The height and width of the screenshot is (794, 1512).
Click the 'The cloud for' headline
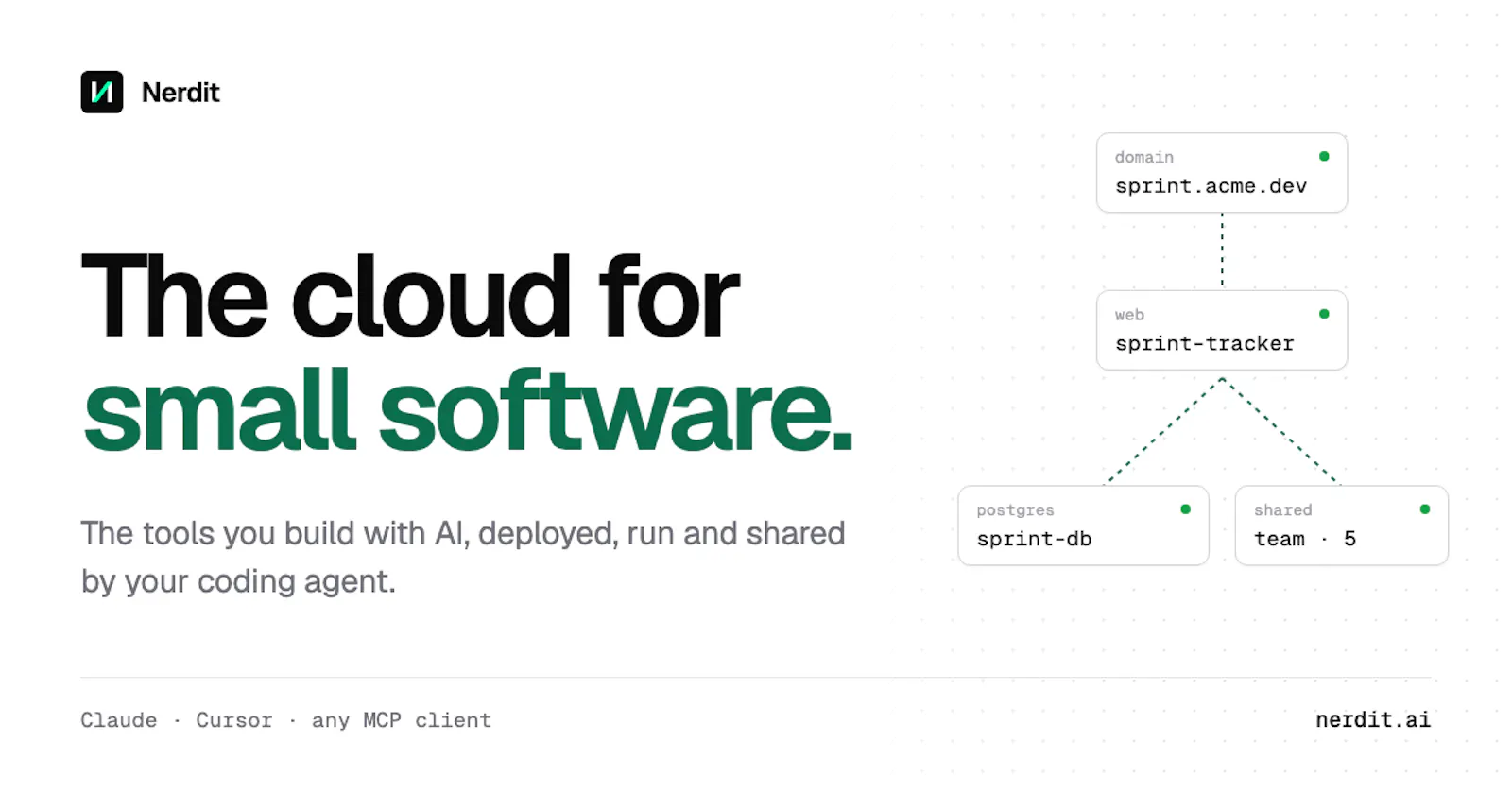[x=410, y=297]
